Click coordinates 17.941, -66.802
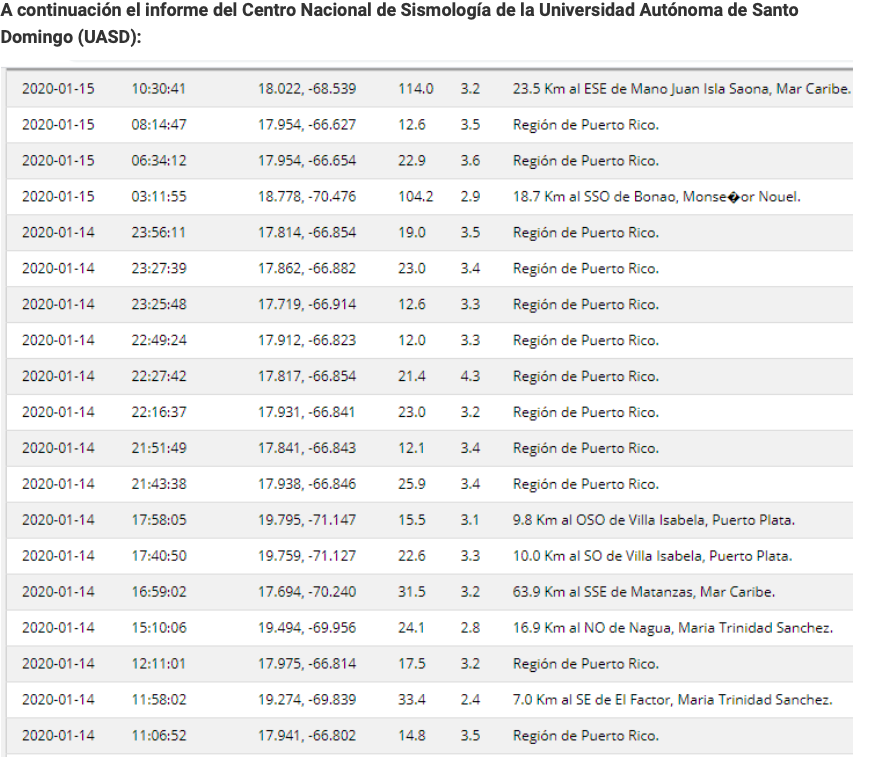Image resolution: width=870 pixels, height=757 pixels. click(x=307, y=736)
